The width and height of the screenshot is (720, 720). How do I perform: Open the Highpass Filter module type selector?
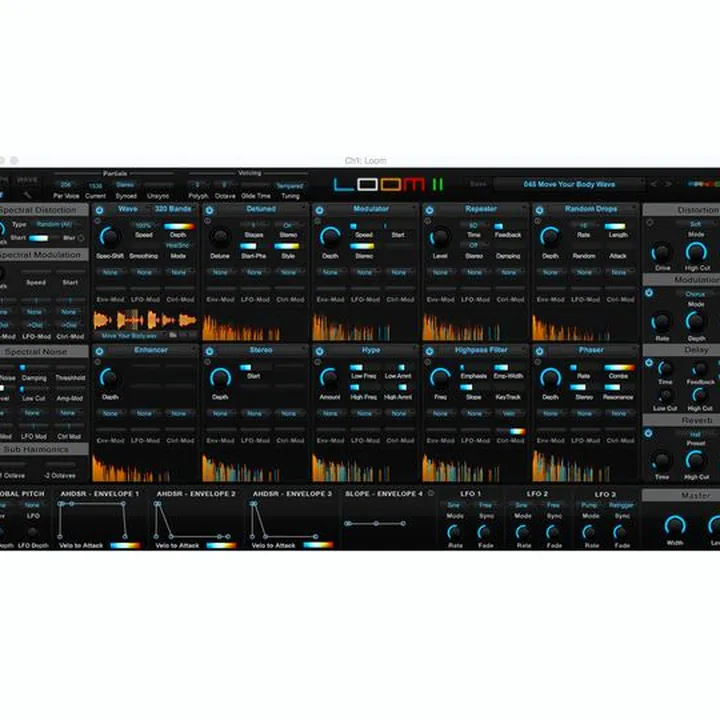click(x=481, y=350)
